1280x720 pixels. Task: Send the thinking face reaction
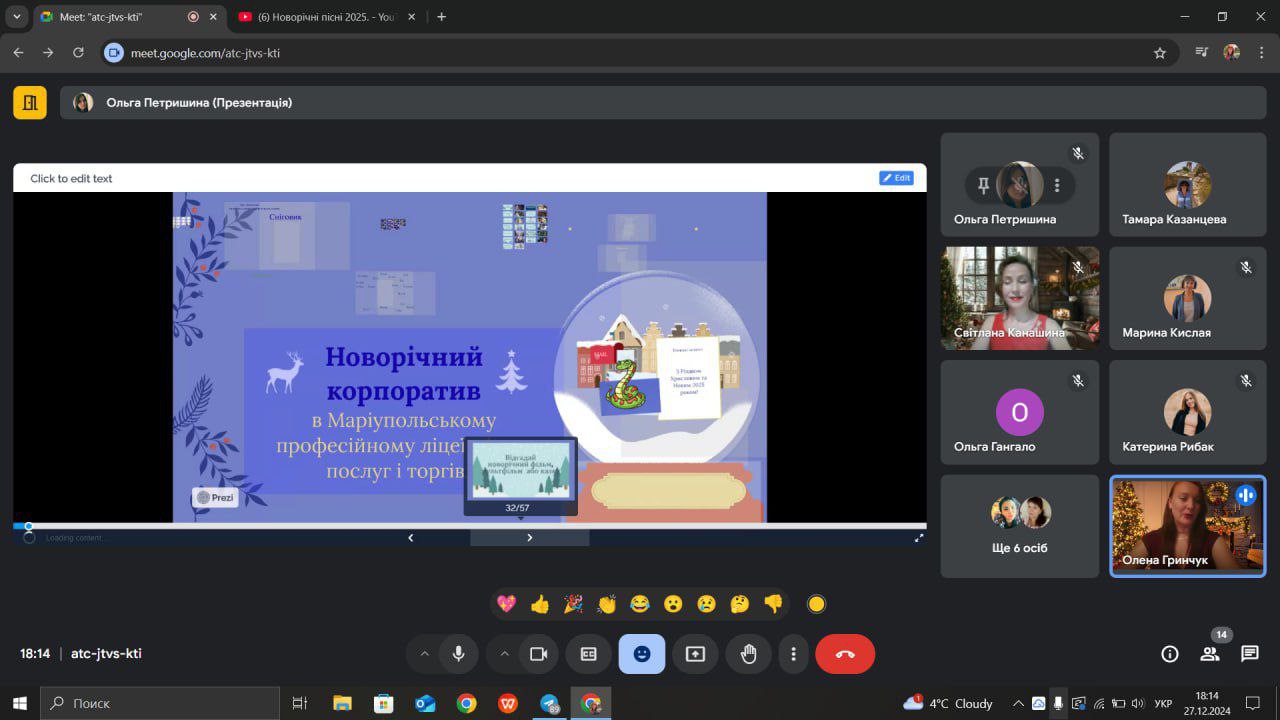point(740,604)
